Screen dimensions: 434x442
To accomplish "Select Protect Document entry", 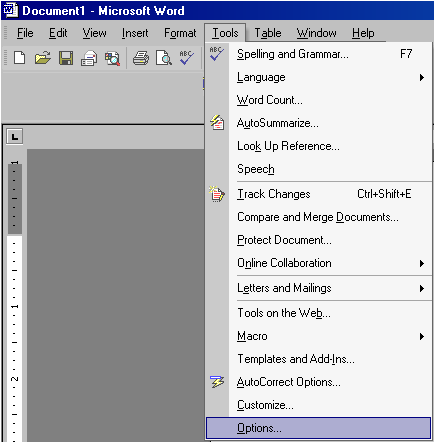I will pos(318,240).
